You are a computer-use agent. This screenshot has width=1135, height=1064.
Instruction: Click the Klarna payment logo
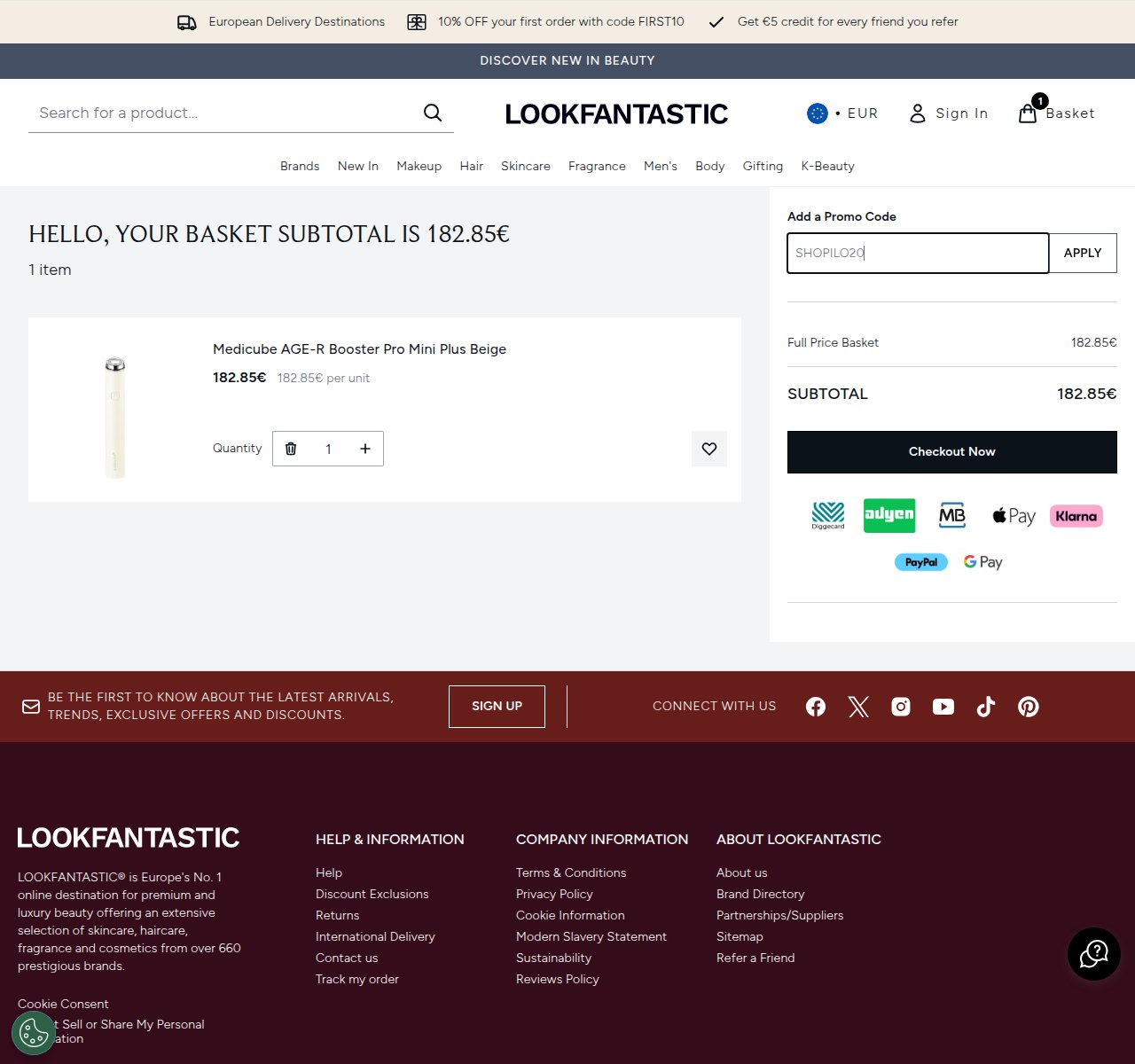(1076, 516)
